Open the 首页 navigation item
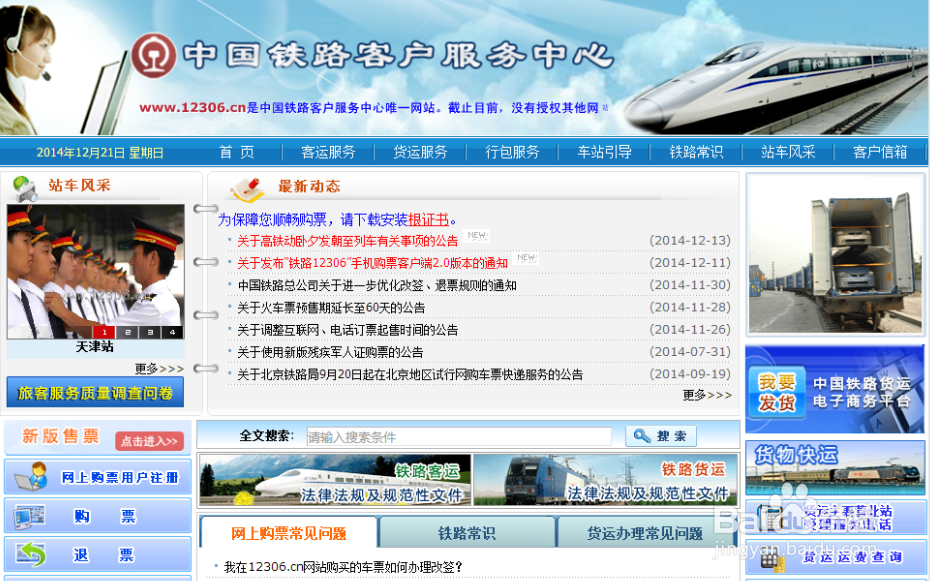 click(237, 152)
